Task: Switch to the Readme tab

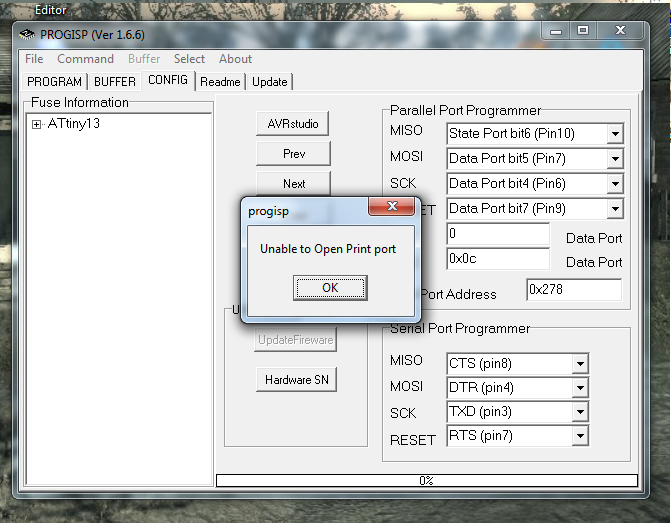Action: coord(220,81)
